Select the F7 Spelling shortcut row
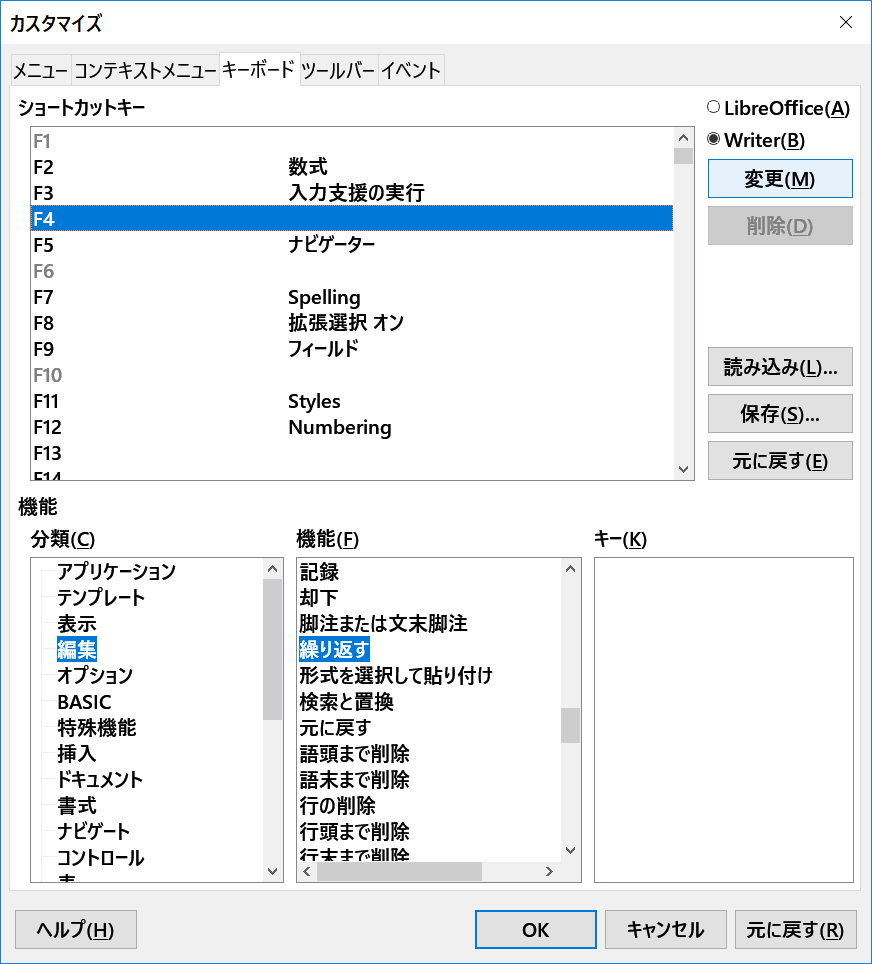This screenshot has height=964, width=872. point(350,297)
